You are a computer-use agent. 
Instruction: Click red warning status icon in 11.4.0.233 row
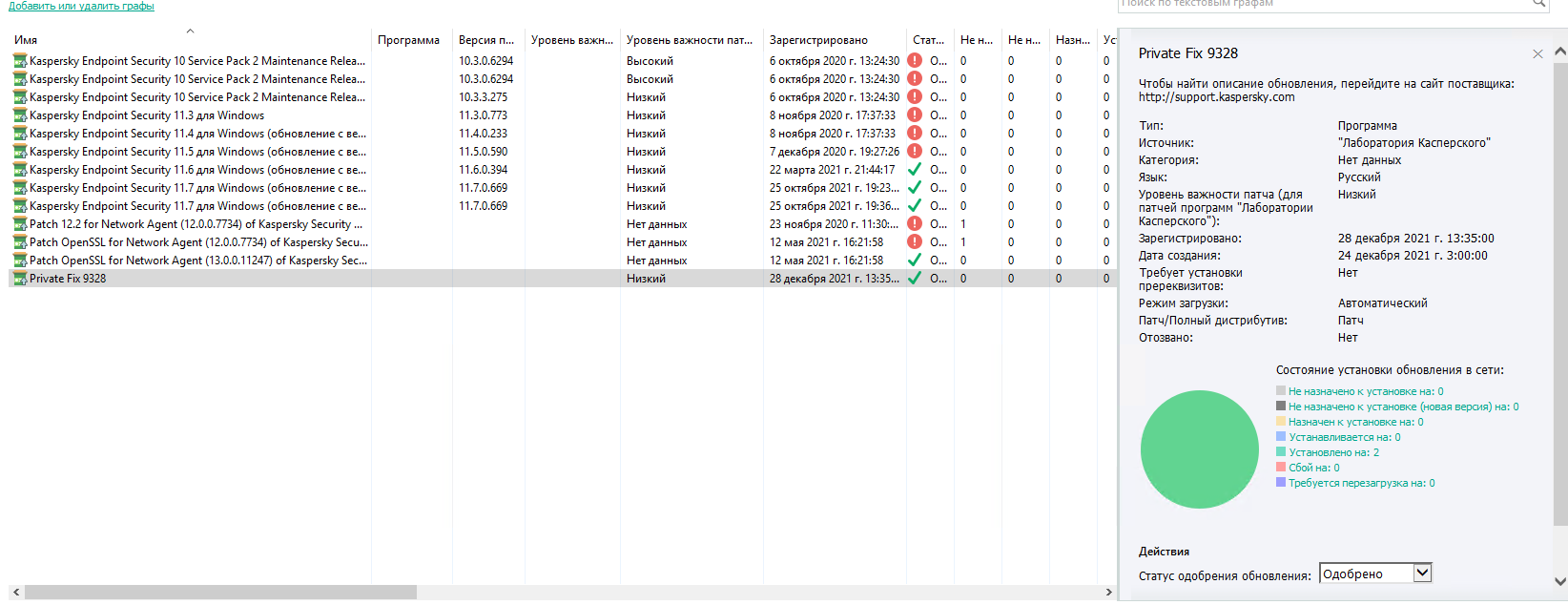pyautogui.click(x=915, y=134)
